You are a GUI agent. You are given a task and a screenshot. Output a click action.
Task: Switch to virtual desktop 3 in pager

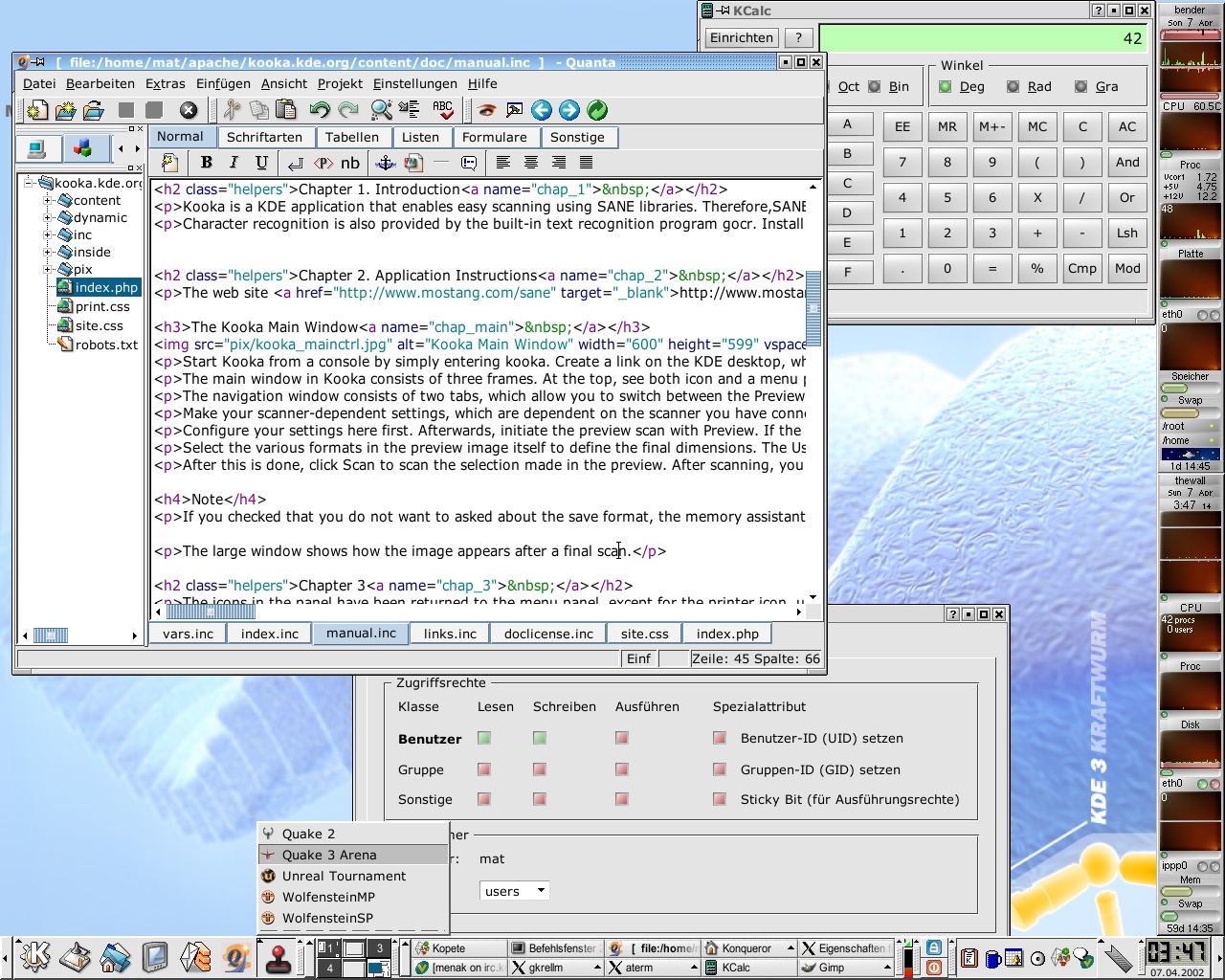(x=379, y=948)
